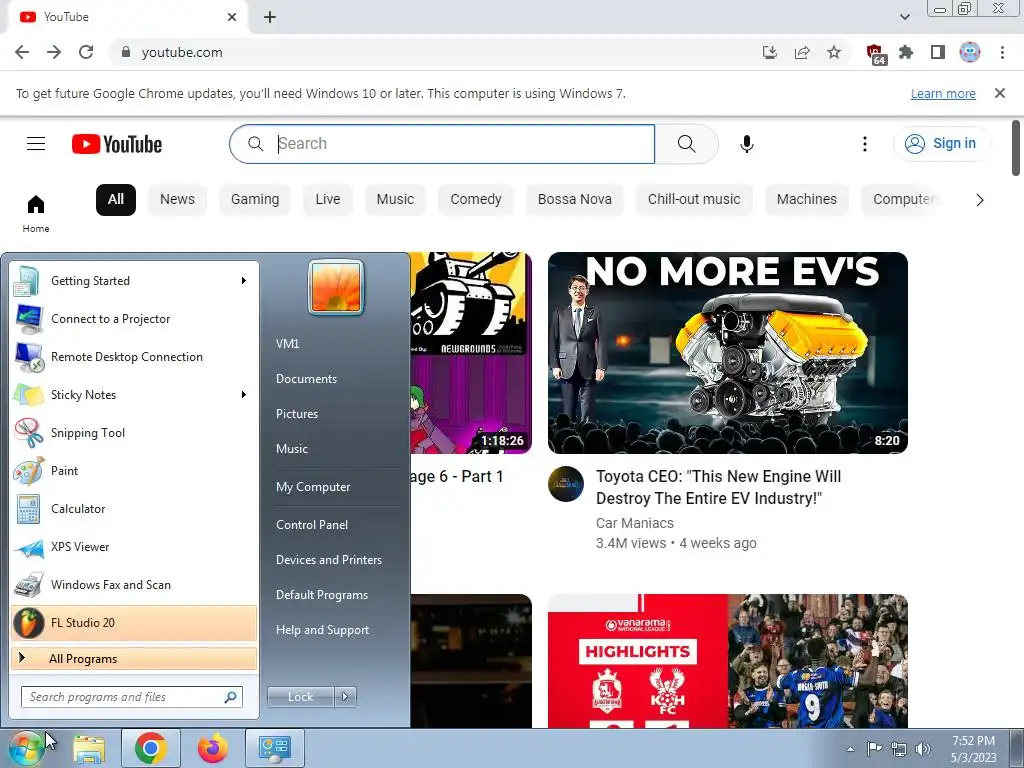Click Learn more link in update bar

pyautogui.click(x=943, y=93)
